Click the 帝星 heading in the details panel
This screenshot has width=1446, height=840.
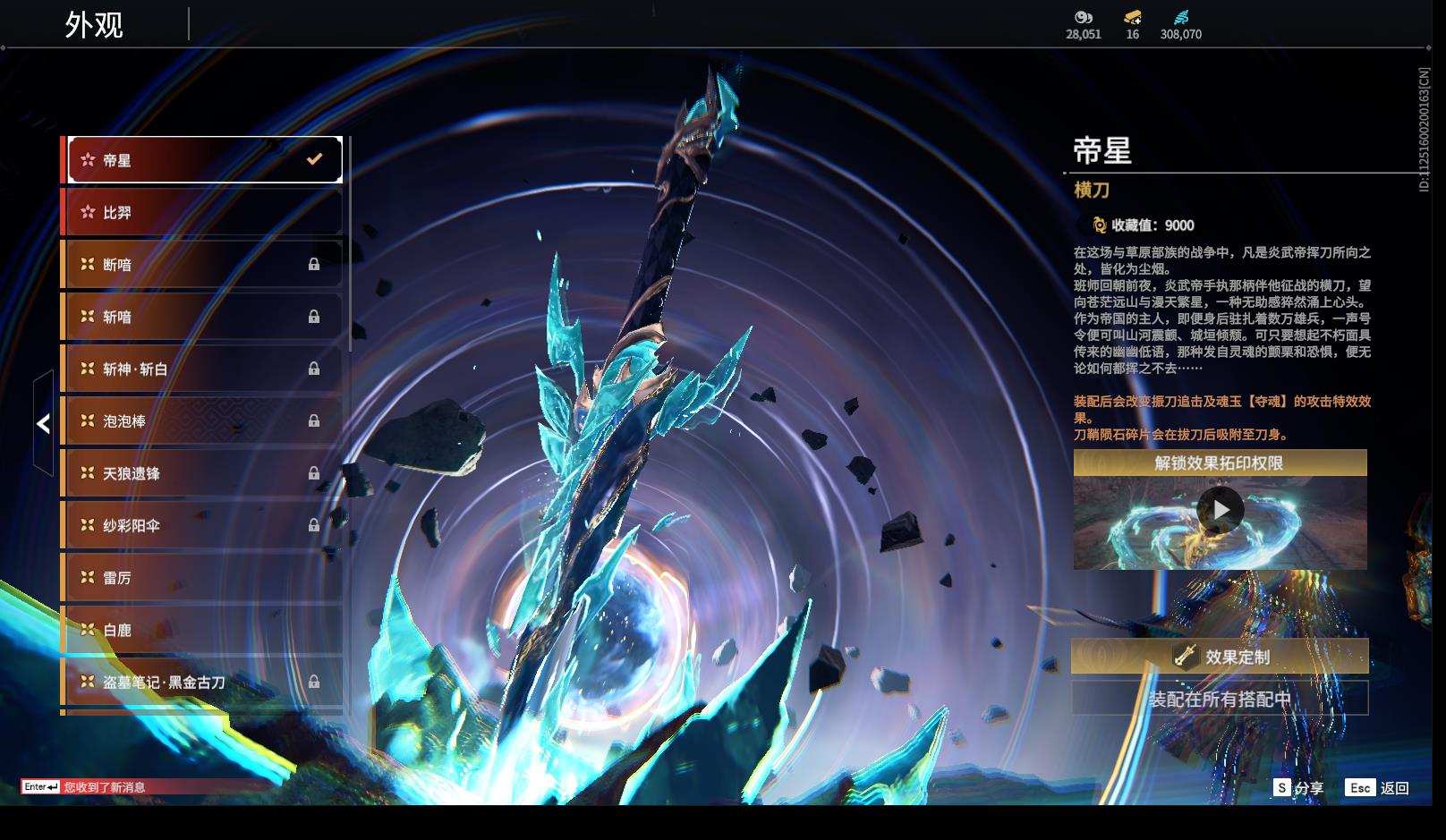coord(1102,150)
